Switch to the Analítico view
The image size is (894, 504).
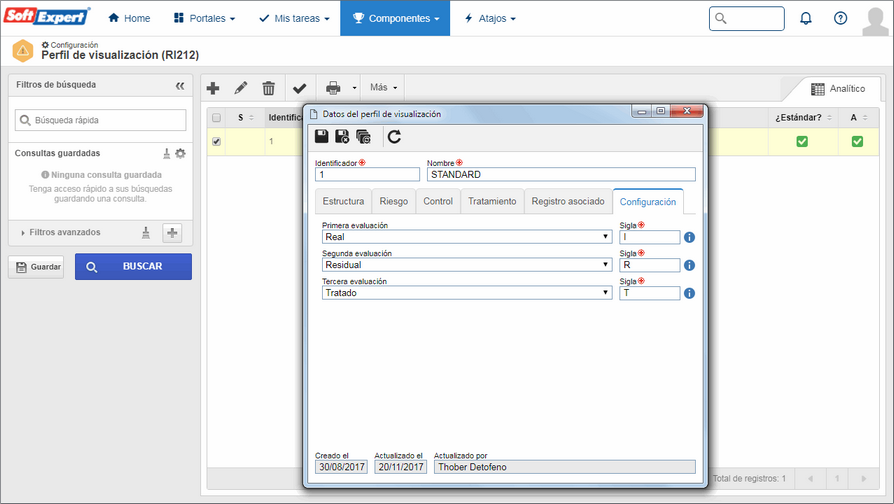pyautogui.click(x=838, y=89)
